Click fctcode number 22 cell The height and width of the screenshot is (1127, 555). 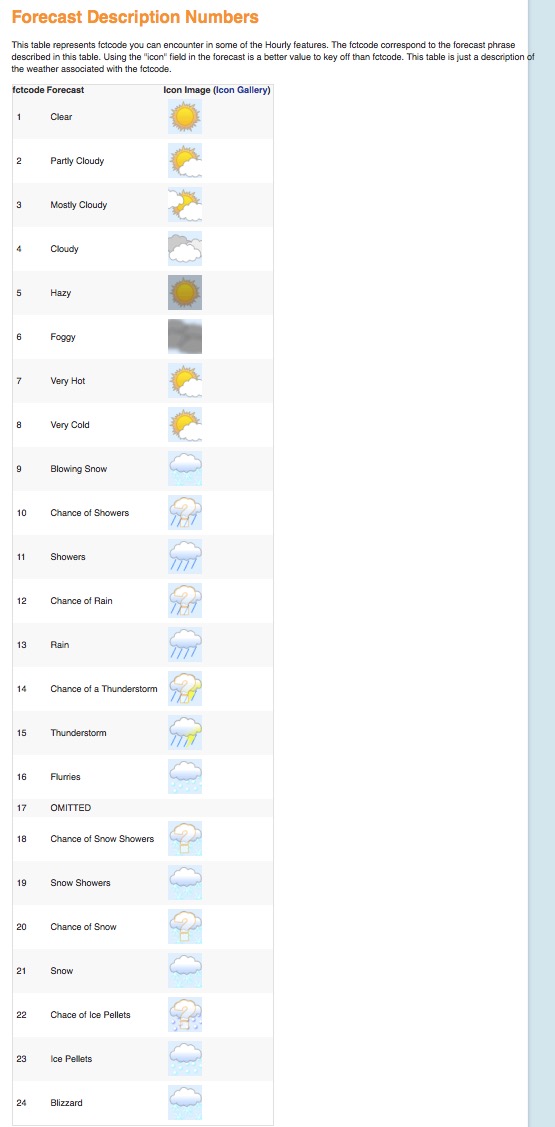click(21, 1015)
